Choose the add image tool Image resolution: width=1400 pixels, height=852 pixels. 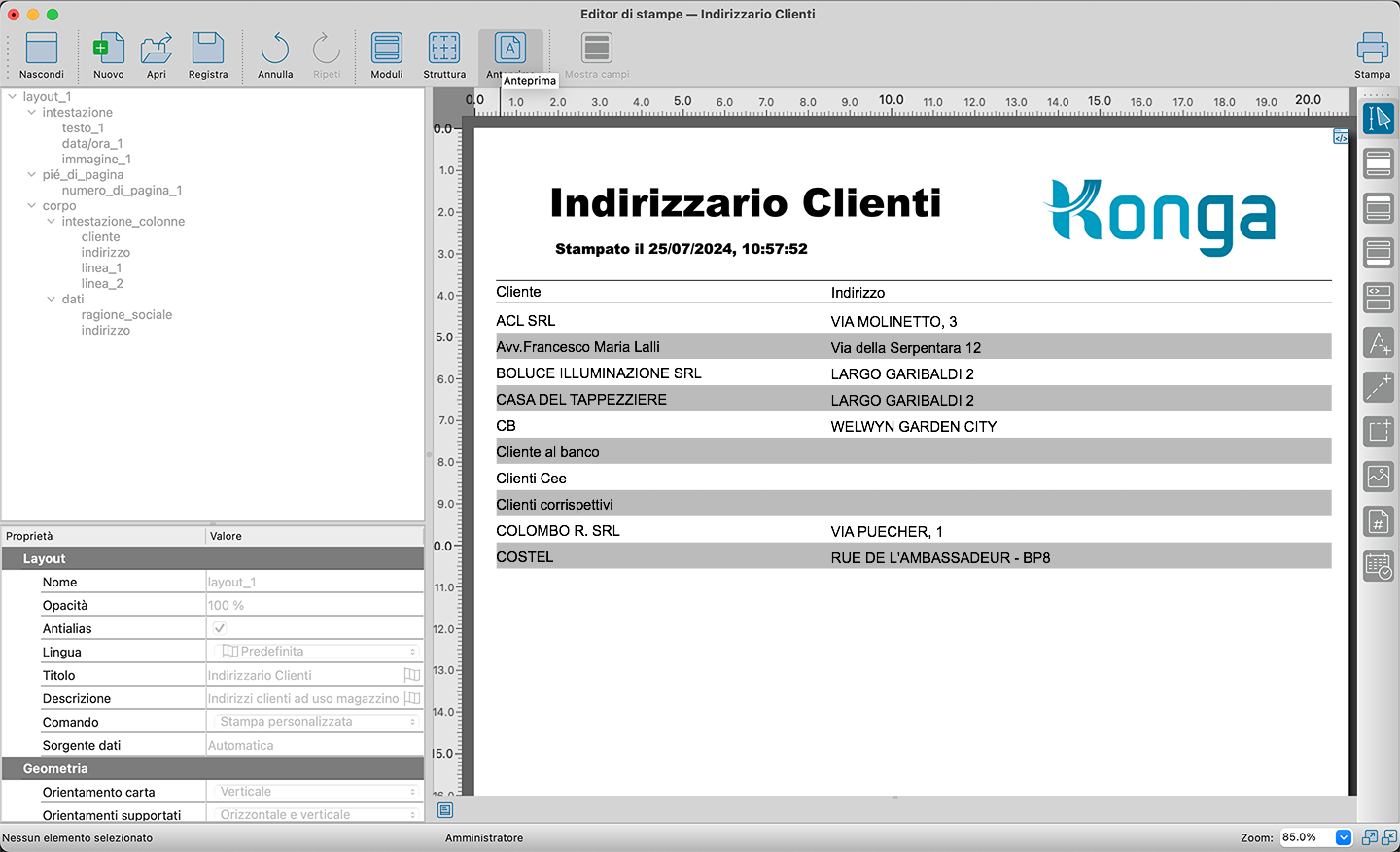1379,477
